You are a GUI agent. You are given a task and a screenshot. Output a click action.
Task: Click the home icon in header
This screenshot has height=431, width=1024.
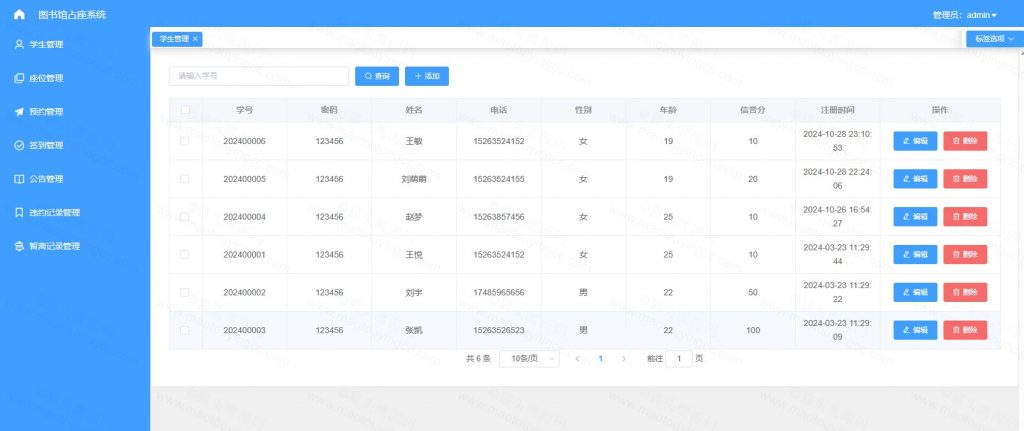19,14
